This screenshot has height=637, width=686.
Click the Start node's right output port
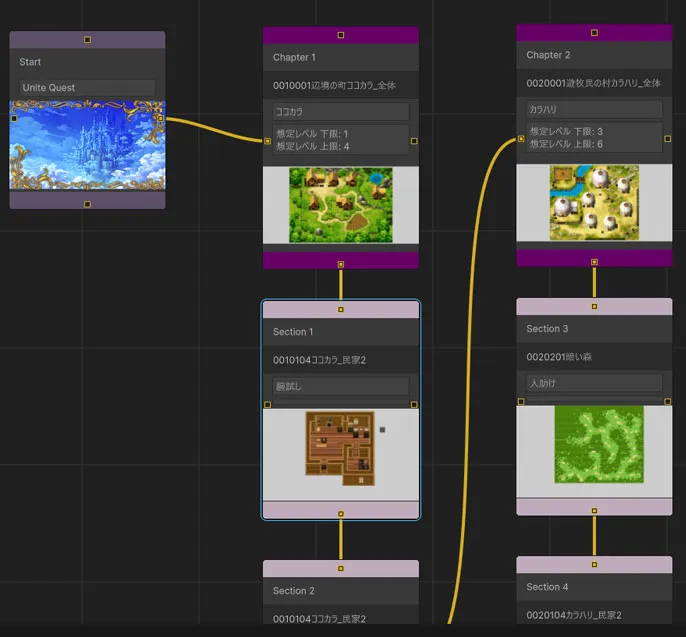[x=161, y=118]
